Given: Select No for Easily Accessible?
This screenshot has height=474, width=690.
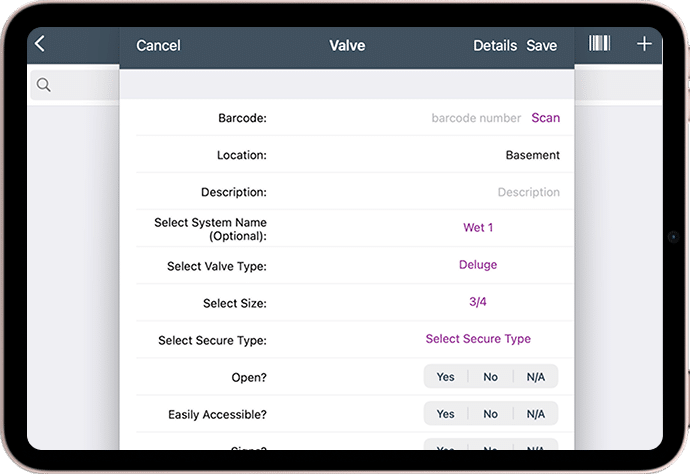Looking at the screenshot, I should [490, 414].
